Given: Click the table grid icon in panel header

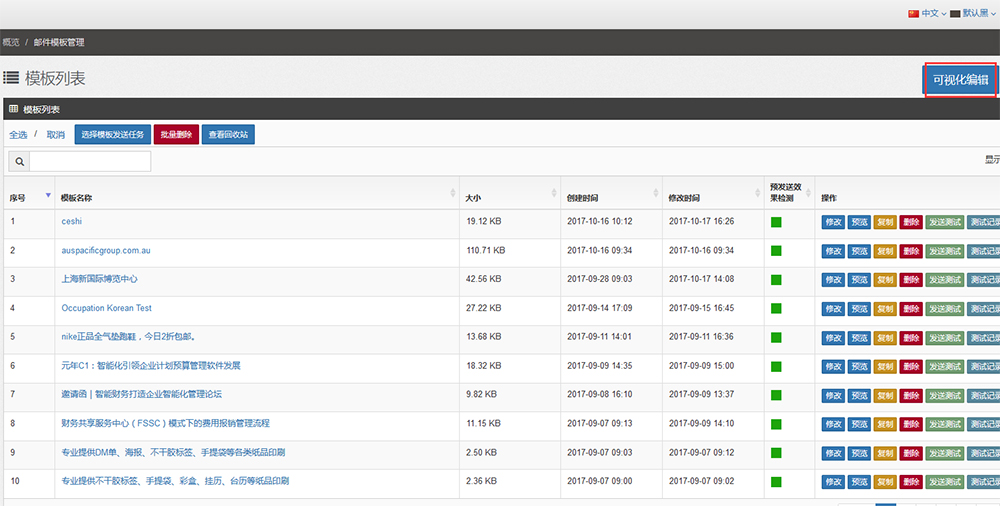Looking at the screenshot, I should point(13,109).
